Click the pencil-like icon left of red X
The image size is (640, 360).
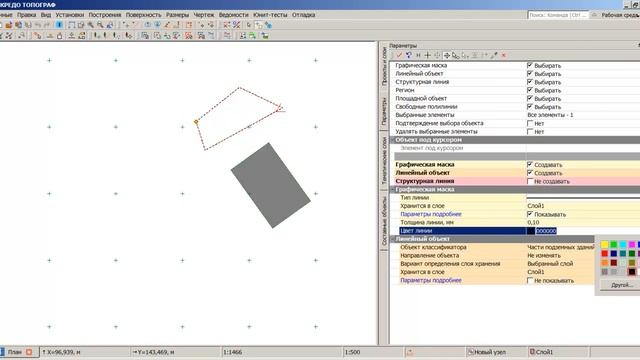[494, 55]
